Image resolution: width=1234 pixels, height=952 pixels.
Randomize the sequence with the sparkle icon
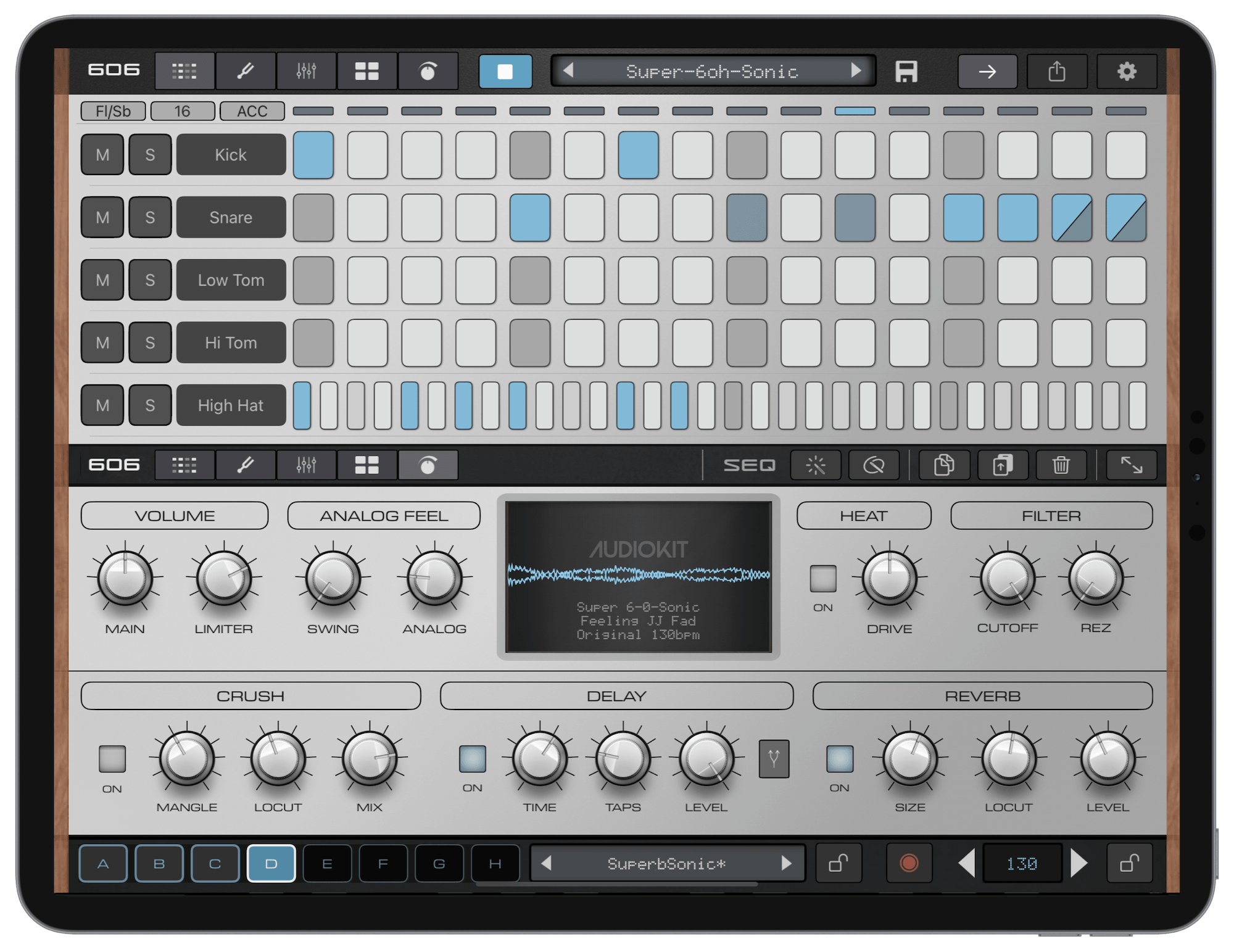(816, 465)
